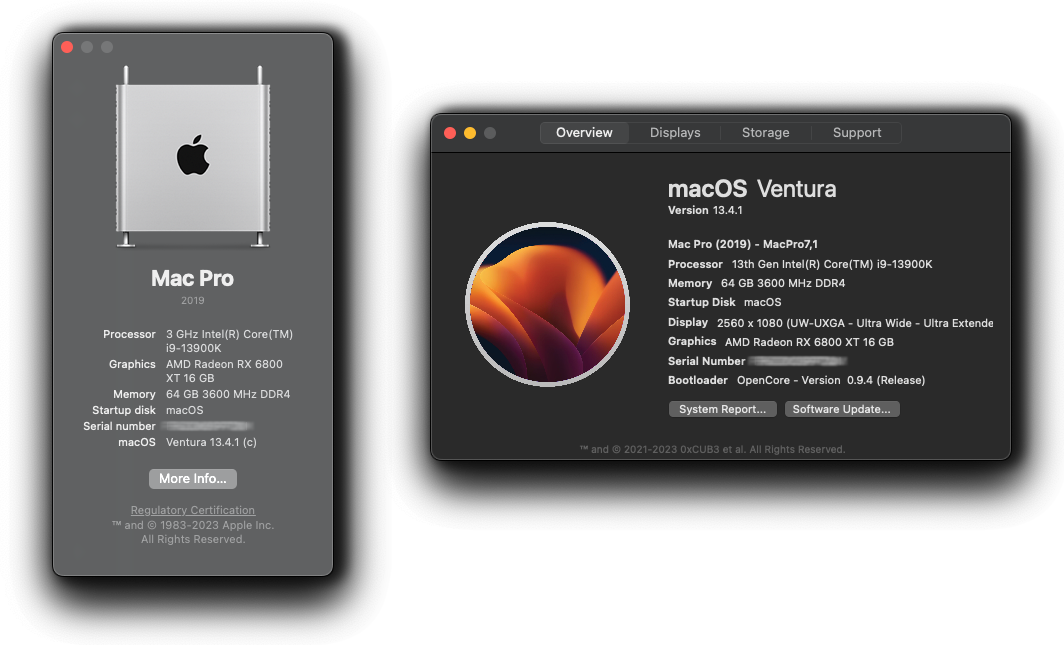Open the Displays tab
Viewport: 1064px width, 645px height.
674,133
